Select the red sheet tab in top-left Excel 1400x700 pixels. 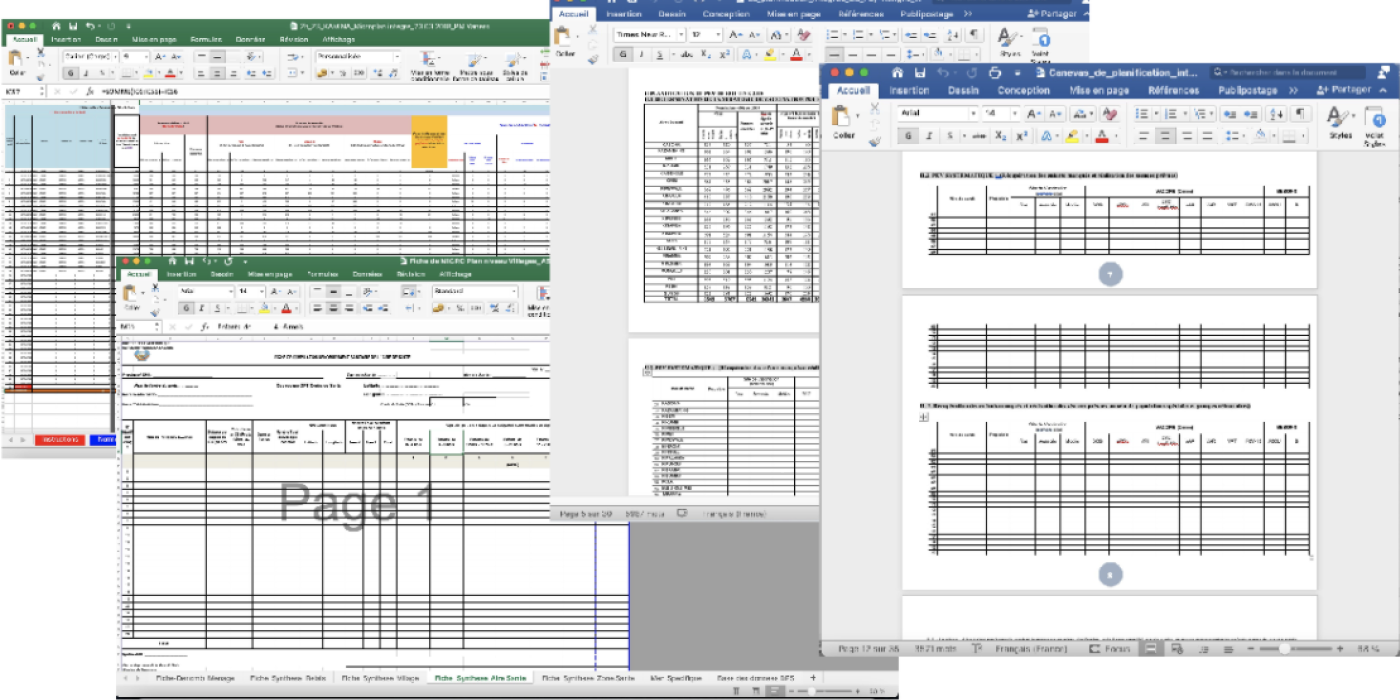(62, 439)
